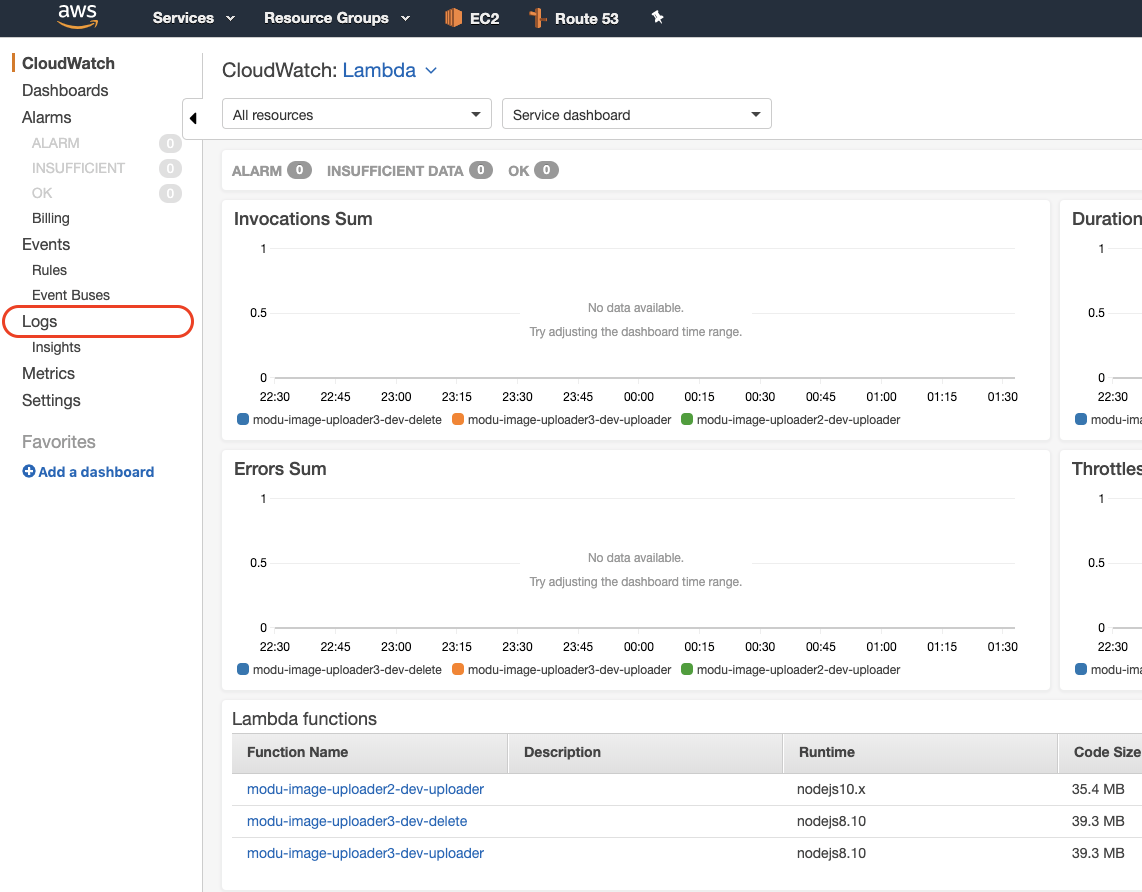Click the Duration widget title
This screenshot has width=1142, height=892.
(x=1106, y=219)
